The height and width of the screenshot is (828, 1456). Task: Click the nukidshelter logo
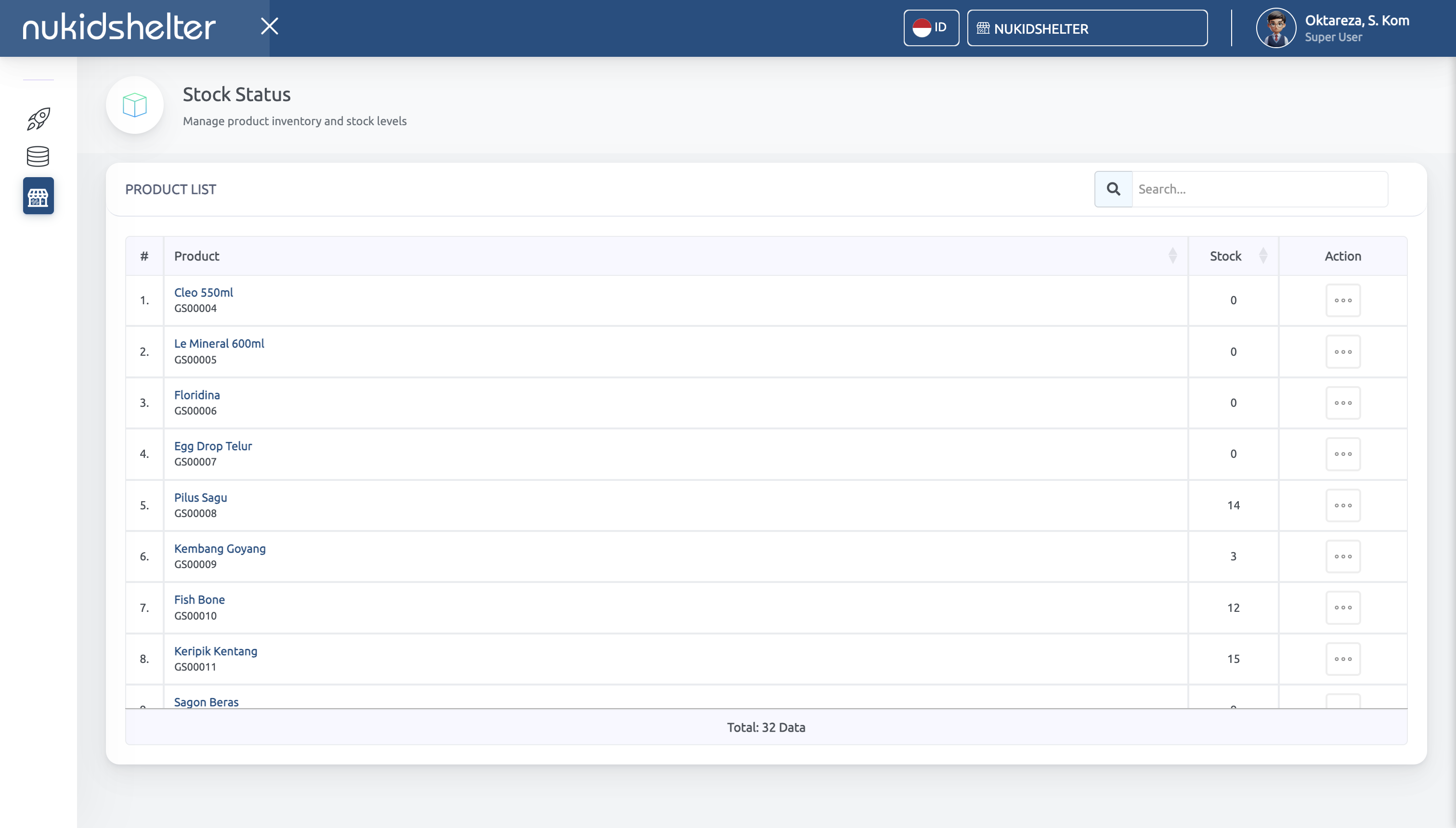click(119, 27)
